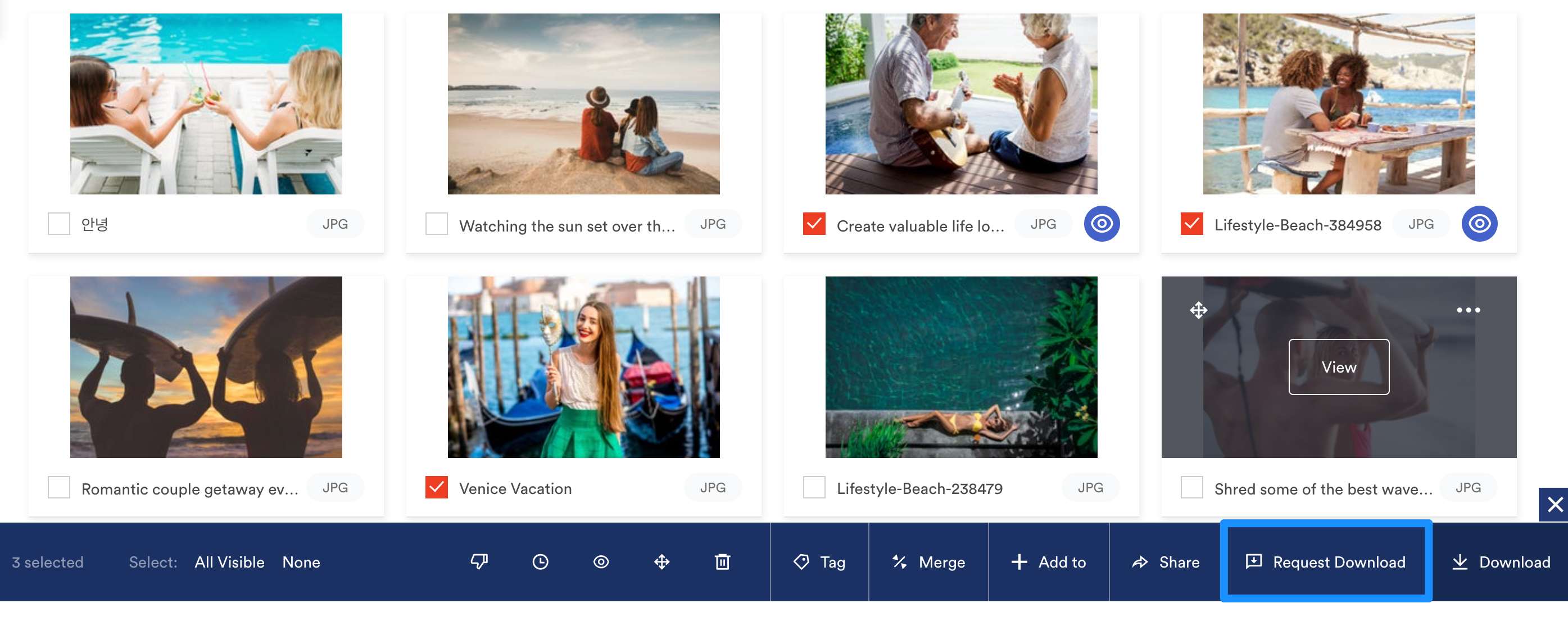This screenshot has width=1568, height=626.
Task: Click the clock icon in the action bar
Action: (x=540, y=562)
